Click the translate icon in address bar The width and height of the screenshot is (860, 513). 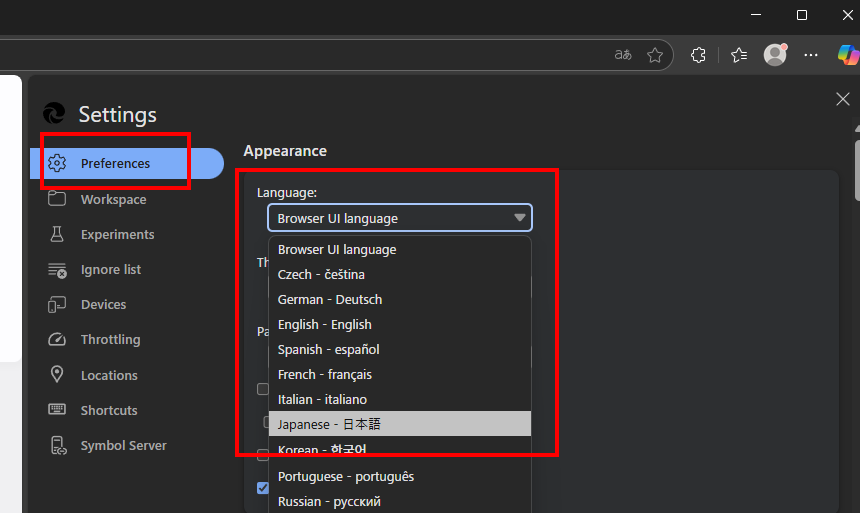click(x=623, y=55)
